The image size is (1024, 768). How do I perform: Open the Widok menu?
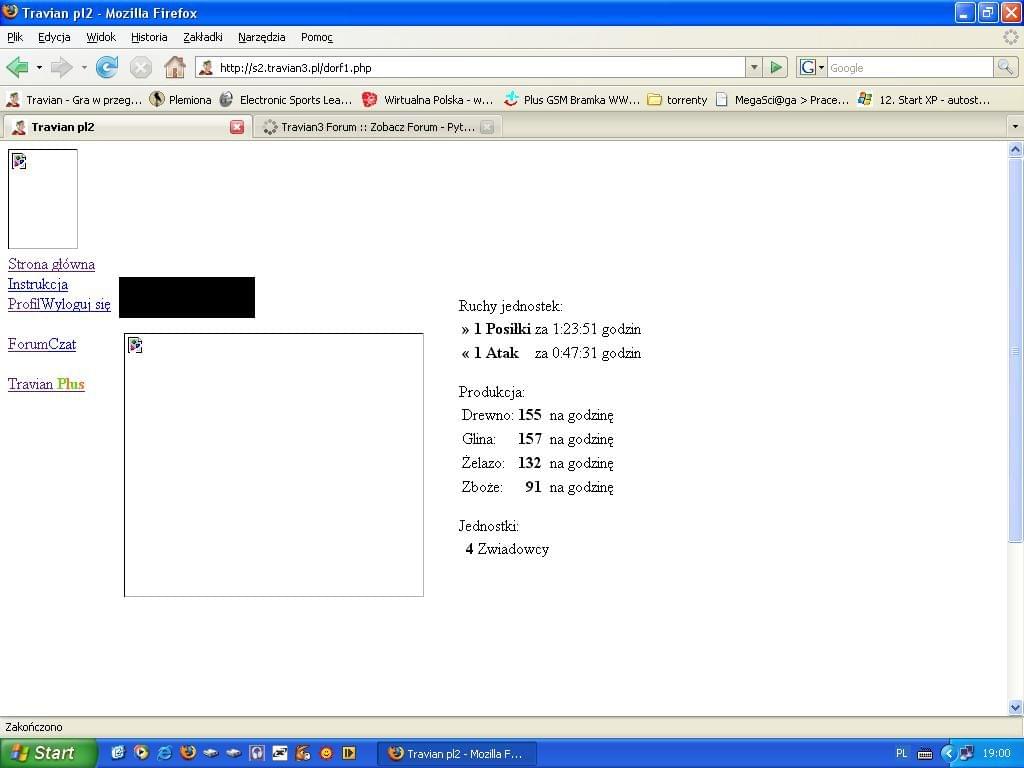[101, 37]
